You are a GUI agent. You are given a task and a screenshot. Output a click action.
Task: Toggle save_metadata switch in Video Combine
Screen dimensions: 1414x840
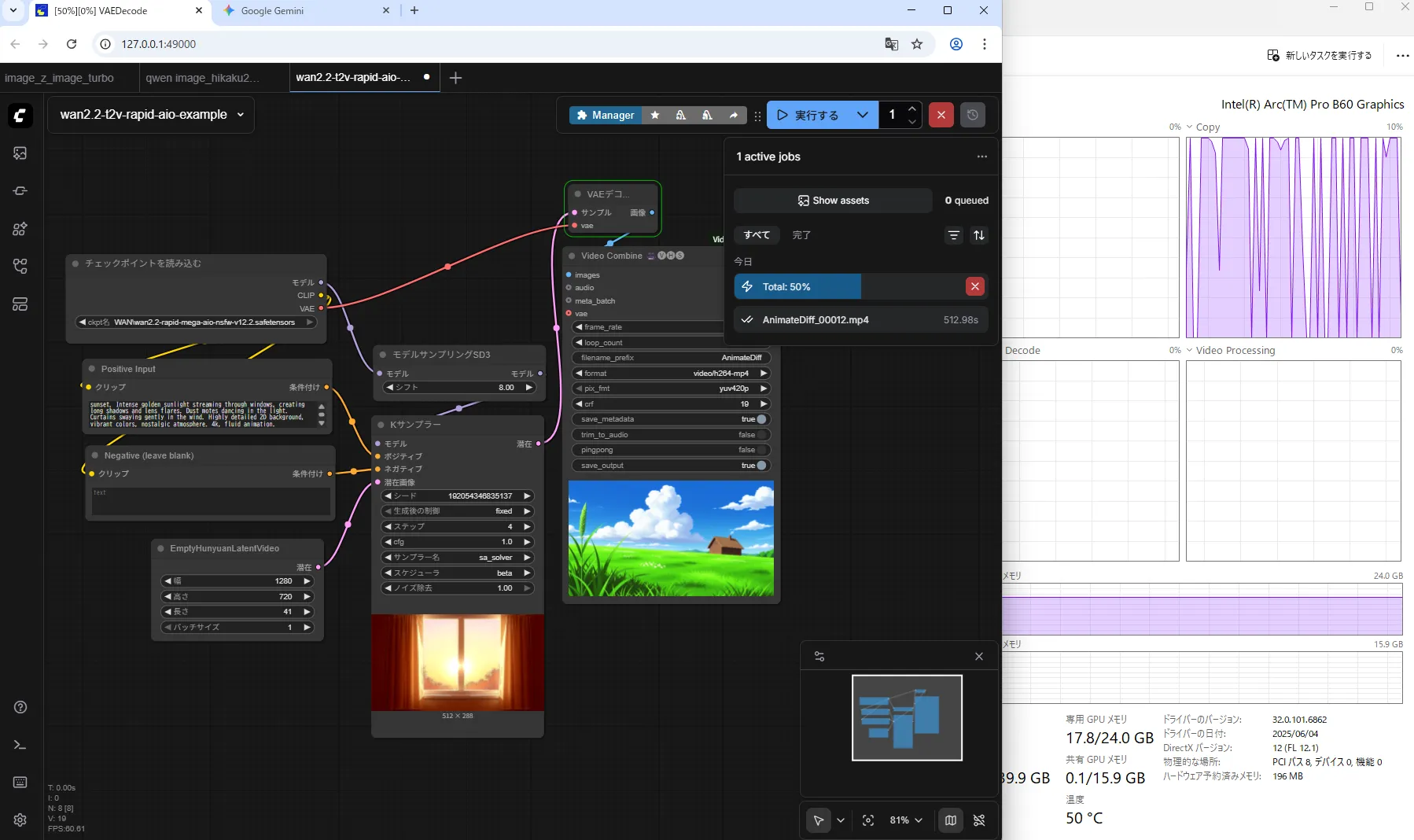760,419
